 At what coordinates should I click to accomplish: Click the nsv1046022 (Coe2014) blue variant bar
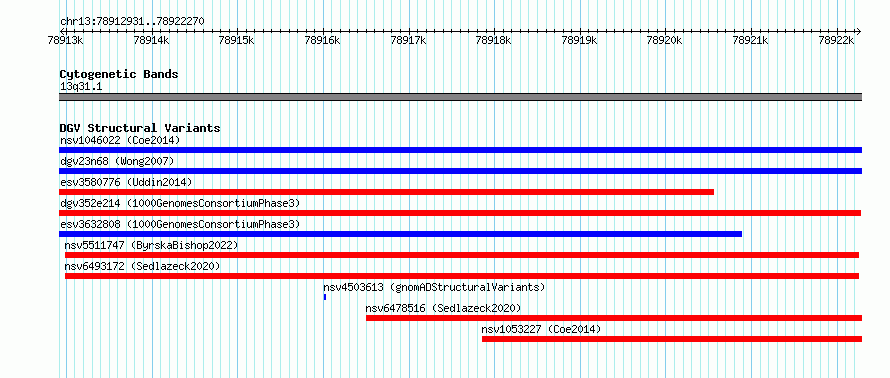(x=460, y=150)
